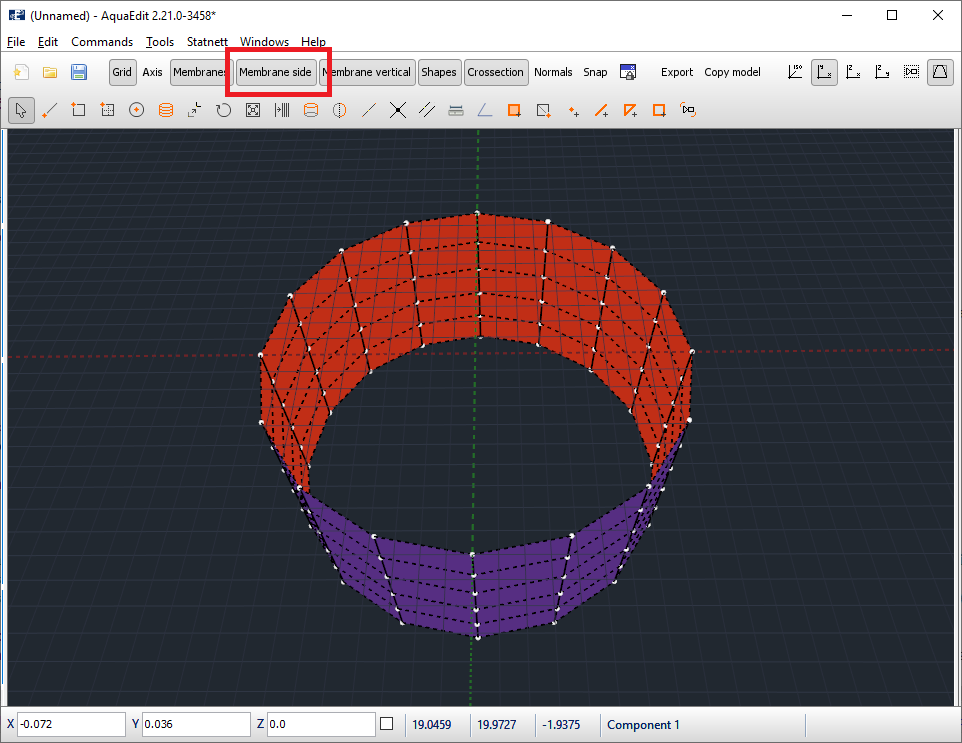Click the Y coordinate input field

pos(196,725)
